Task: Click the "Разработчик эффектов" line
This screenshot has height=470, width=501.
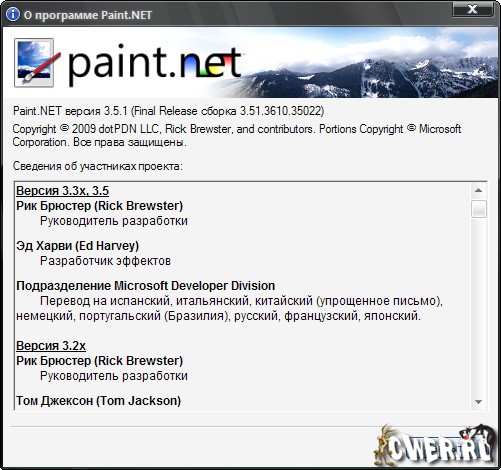Action: pyautogui.click(x=105, y=261)
